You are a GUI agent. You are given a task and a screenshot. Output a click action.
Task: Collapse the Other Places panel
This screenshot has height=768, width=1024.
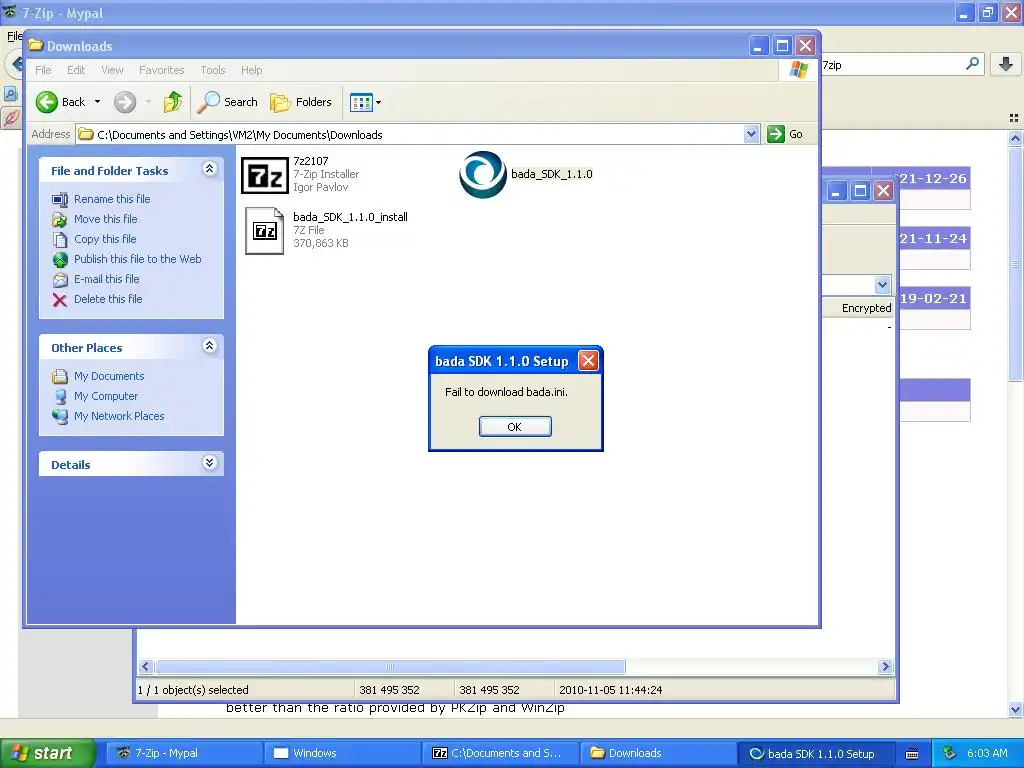pyautogui.click(x=209, y=346)
